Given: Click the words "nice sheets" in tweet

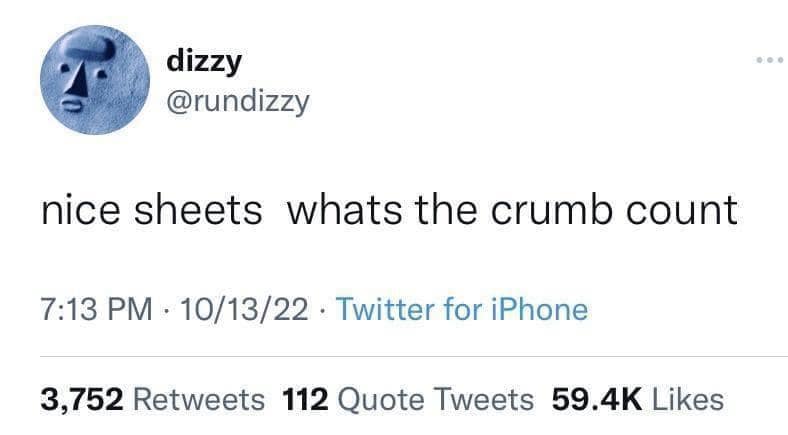Looking at the screenshot, I should (x=152, y=210).
